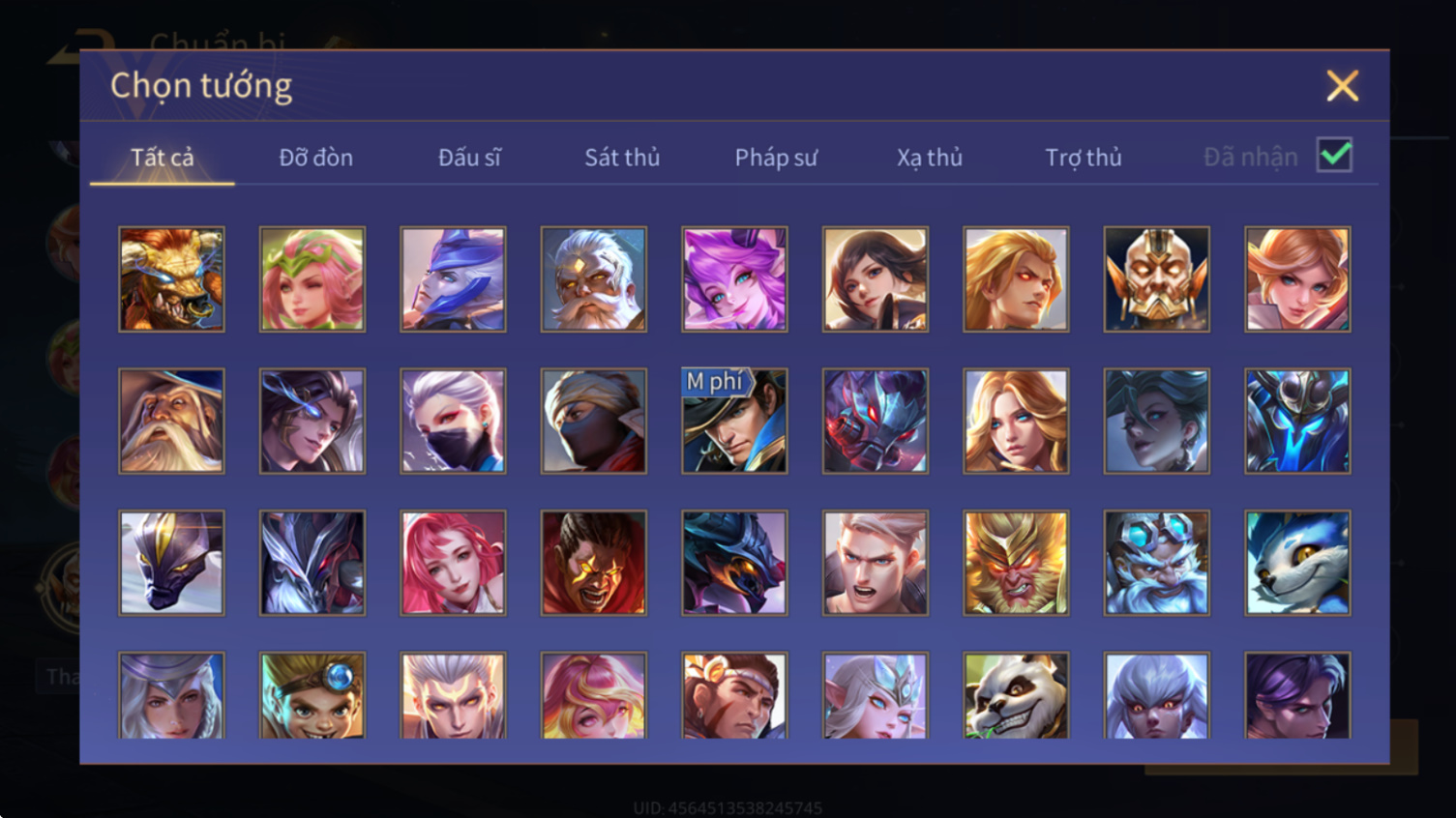Switch to the 'Trợ thủ' tab

coord(1084,158)
